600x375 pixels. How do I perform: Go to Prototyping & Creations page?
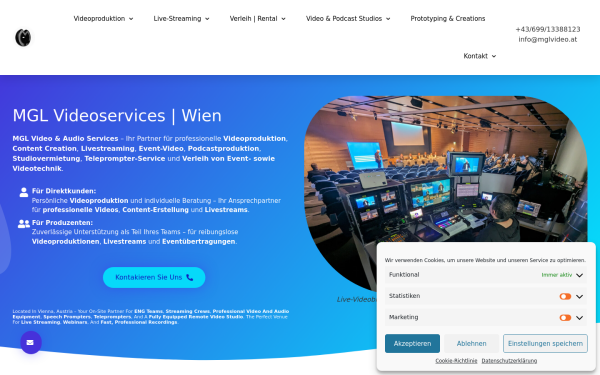click(448, 18)
